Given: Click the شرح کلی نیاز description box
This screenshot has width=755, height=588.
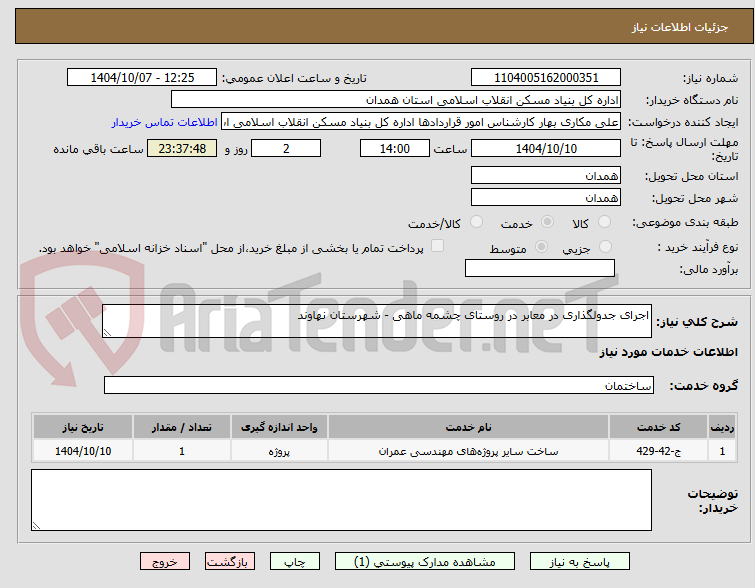Looking at the screenshot, I should coord(377,321).
